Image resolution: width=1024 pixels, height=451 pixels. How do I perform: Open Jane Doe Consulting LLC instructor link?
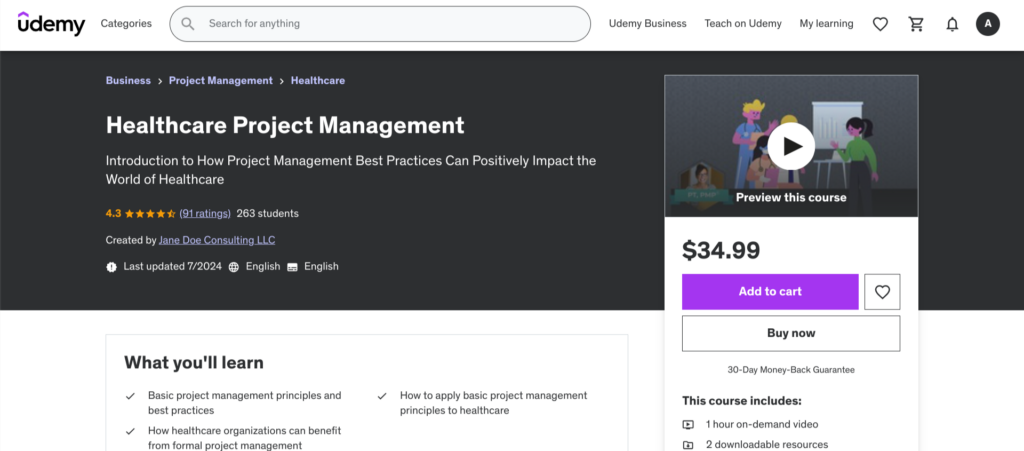point(217,240)
